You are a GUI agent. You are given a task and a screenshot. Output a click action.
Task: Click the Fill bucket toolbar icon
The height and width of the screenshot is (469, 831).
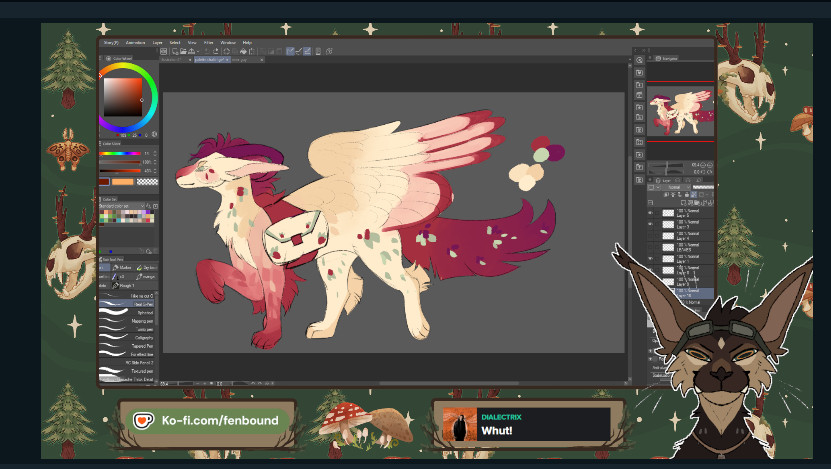click(x=243, y=51)
